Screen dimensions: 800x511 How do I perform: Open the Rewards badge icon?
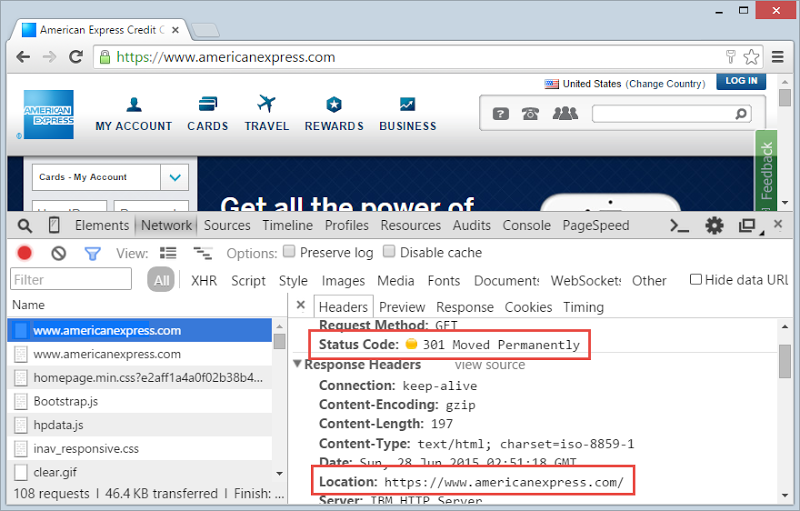334,105
